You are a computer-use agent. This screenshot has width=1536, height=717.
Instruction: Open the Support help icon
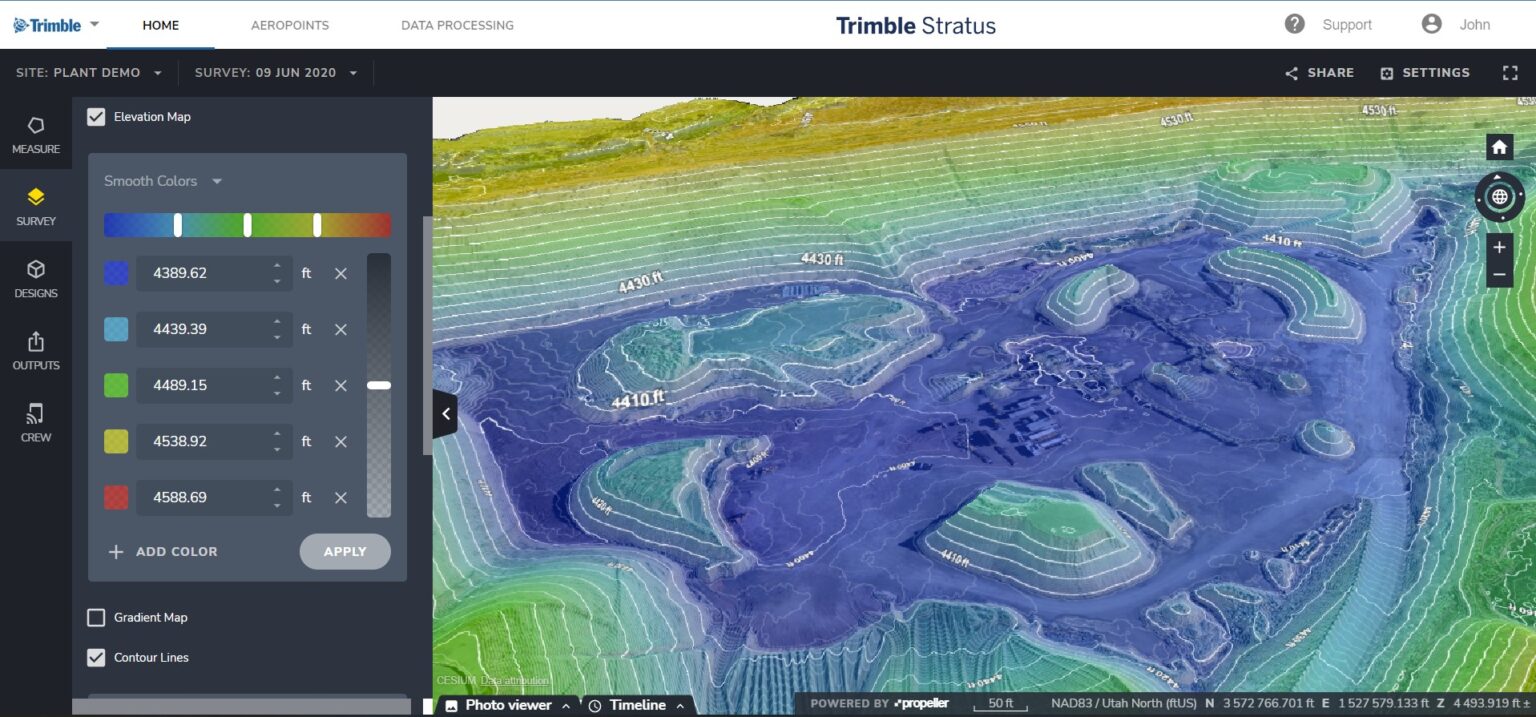[x=1294, y=24]
